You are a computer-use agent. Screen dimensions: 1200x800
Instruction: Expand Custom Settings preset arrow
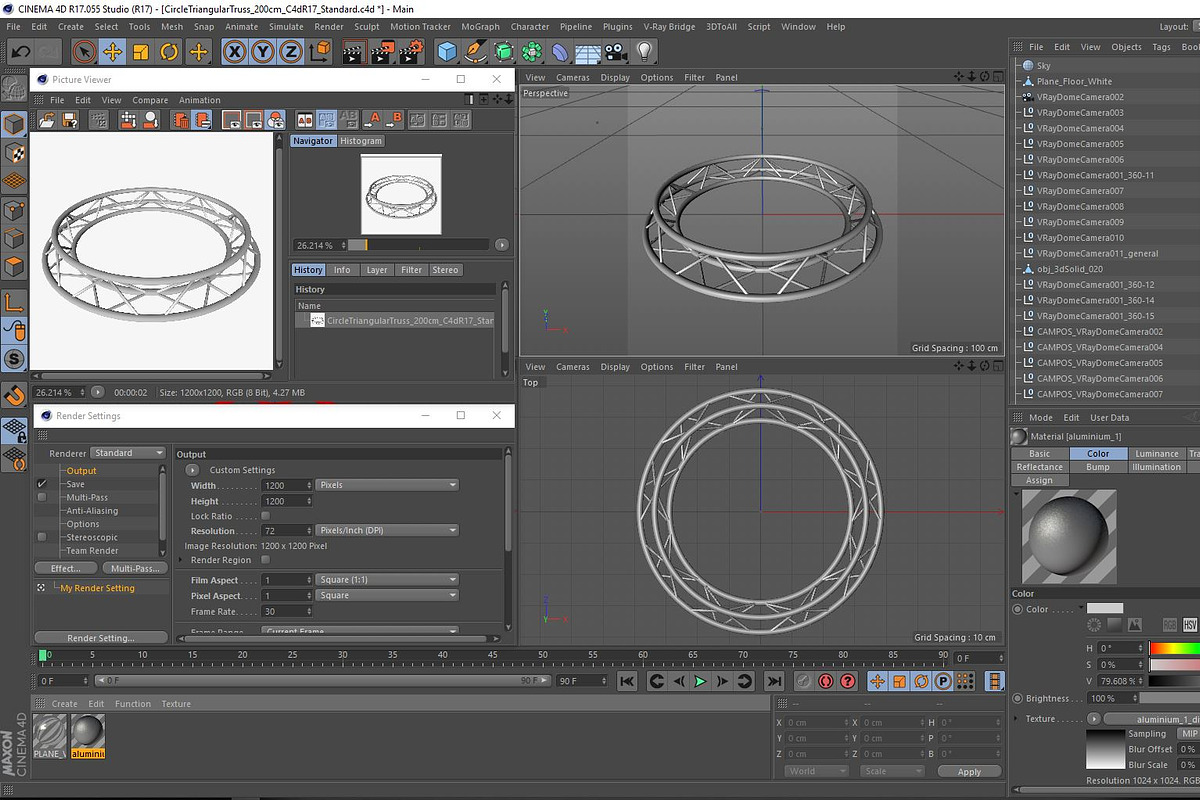pyautogui.click(x=192, y=470)
